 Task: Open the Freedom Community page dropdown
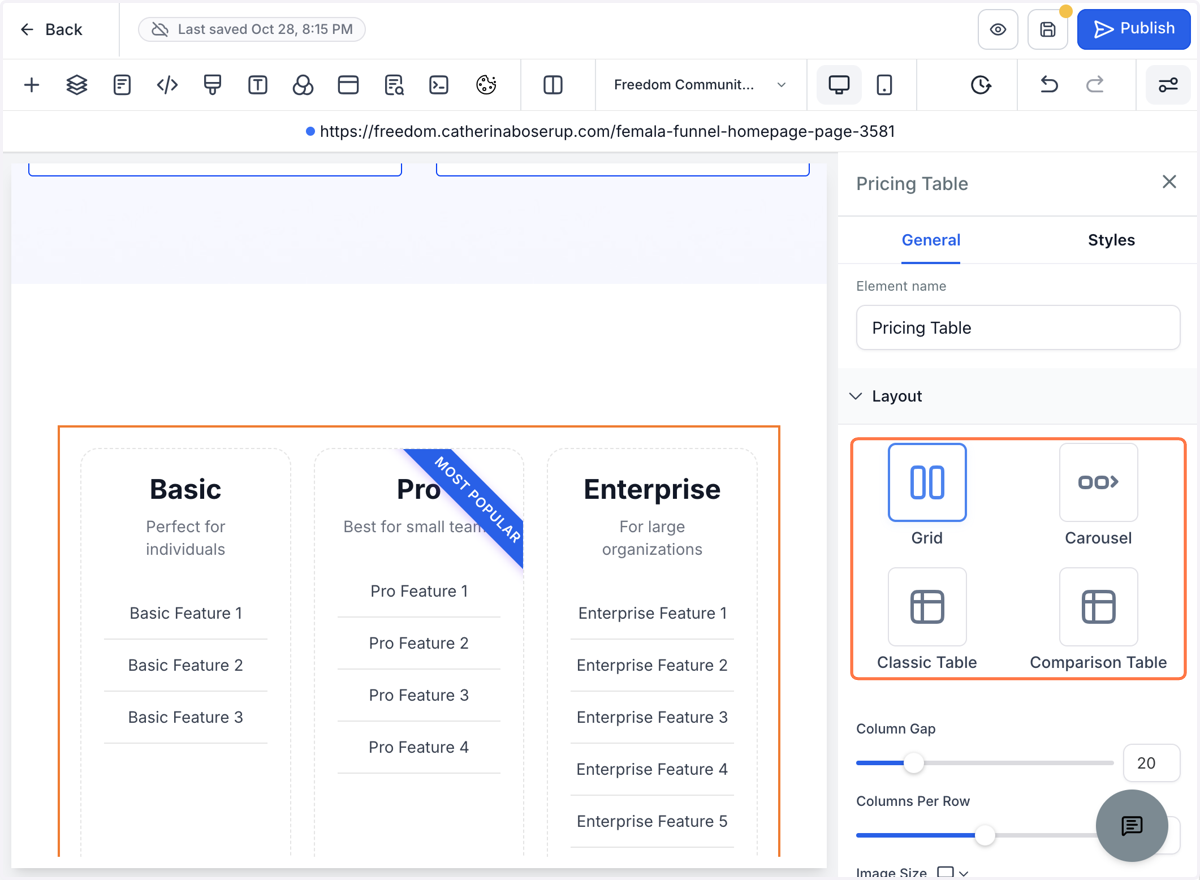coord(700,85)
